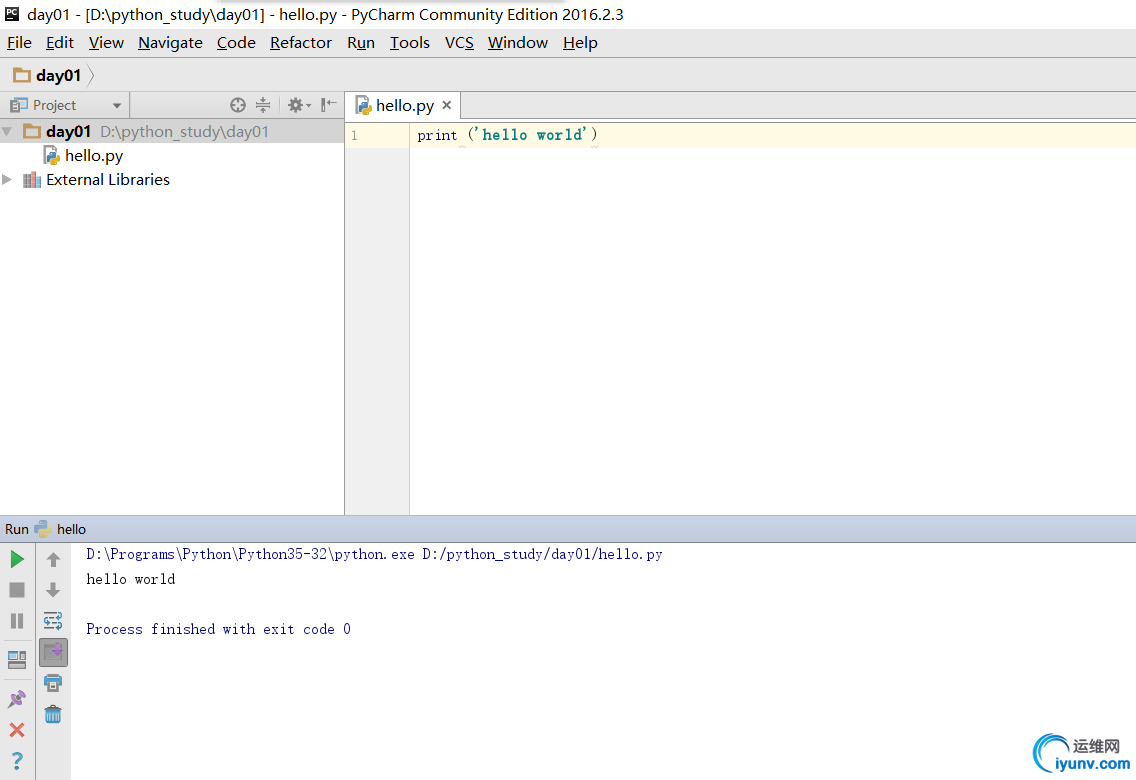Click the 'hello world' console output line
Image resolution: width=1136 pixels, height=780 pixels.
click(x=130, y=579)
